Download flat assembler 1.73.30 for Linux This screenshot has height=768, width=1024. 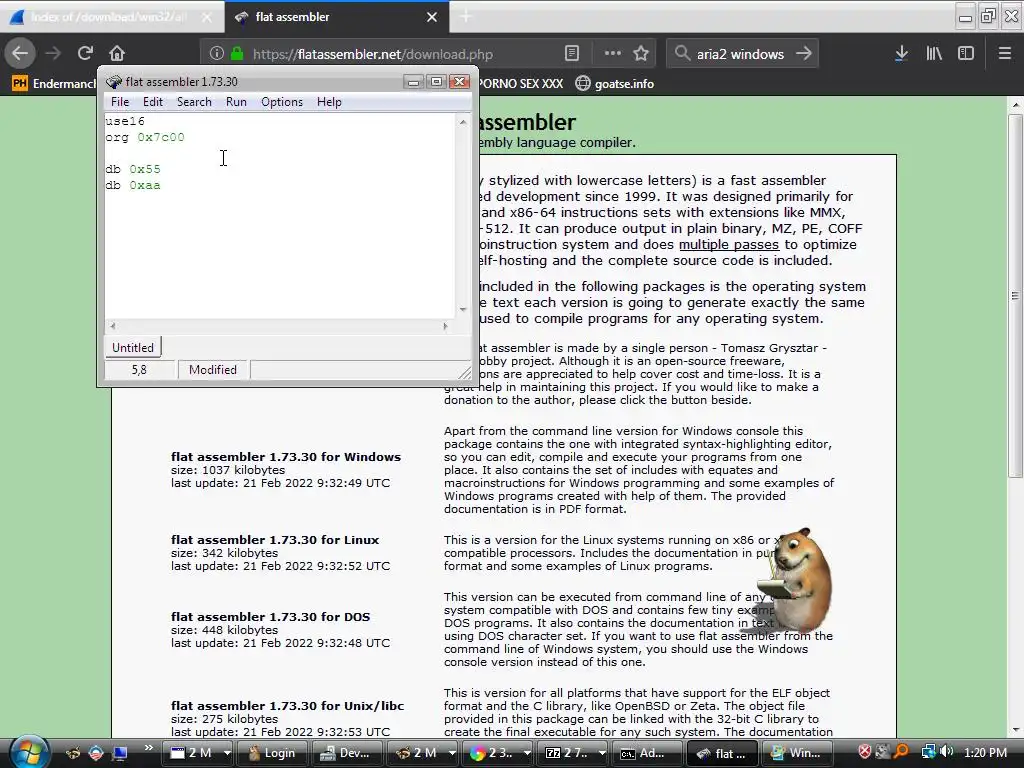coord(275,539)
